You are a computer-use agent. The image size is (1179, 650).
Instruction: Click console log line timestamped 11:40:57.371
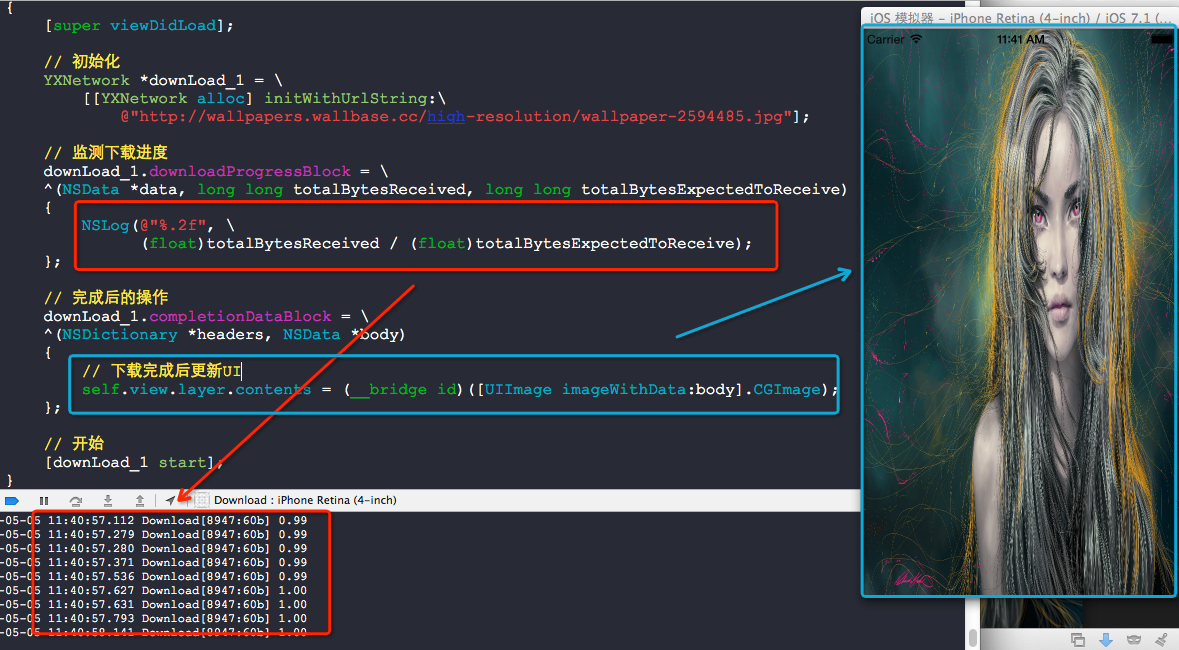coord(153,563)
